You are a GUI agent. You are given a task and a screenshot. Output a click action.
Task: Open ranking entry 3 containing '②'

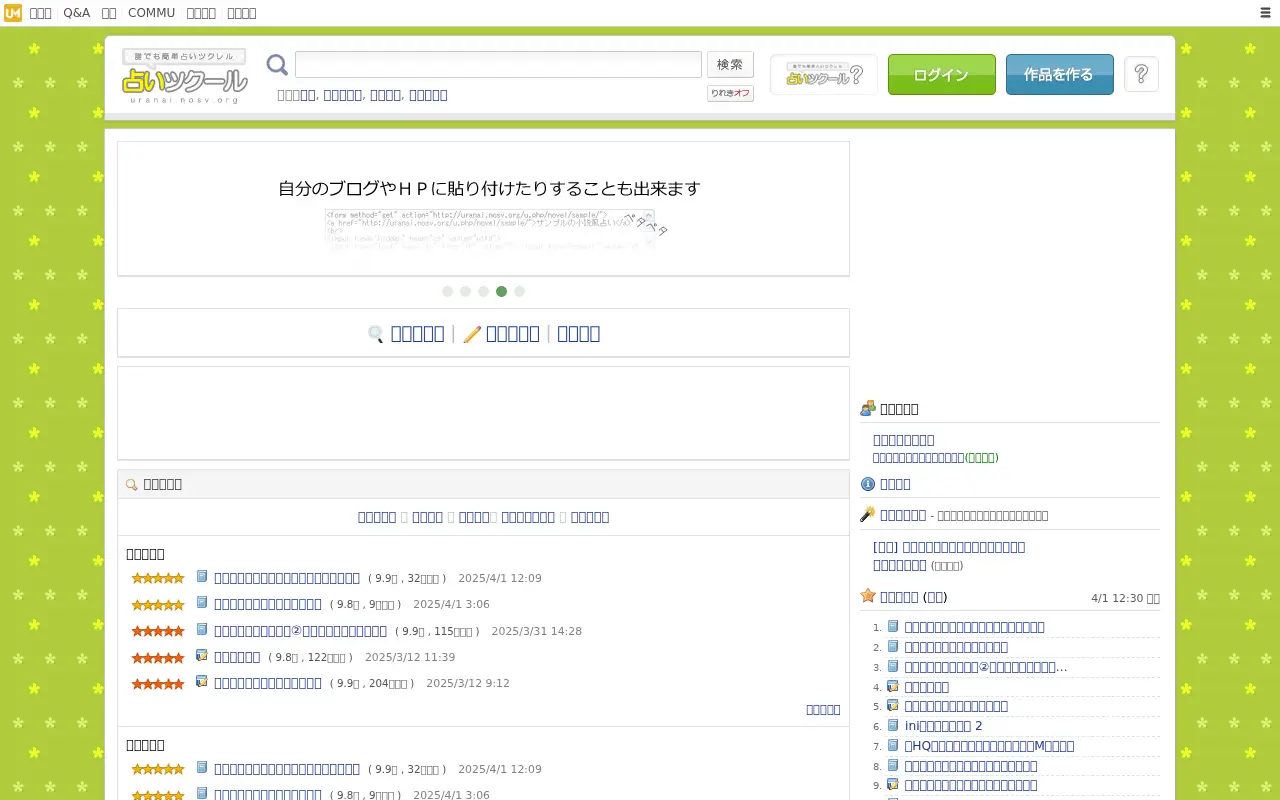coord(986,667)
